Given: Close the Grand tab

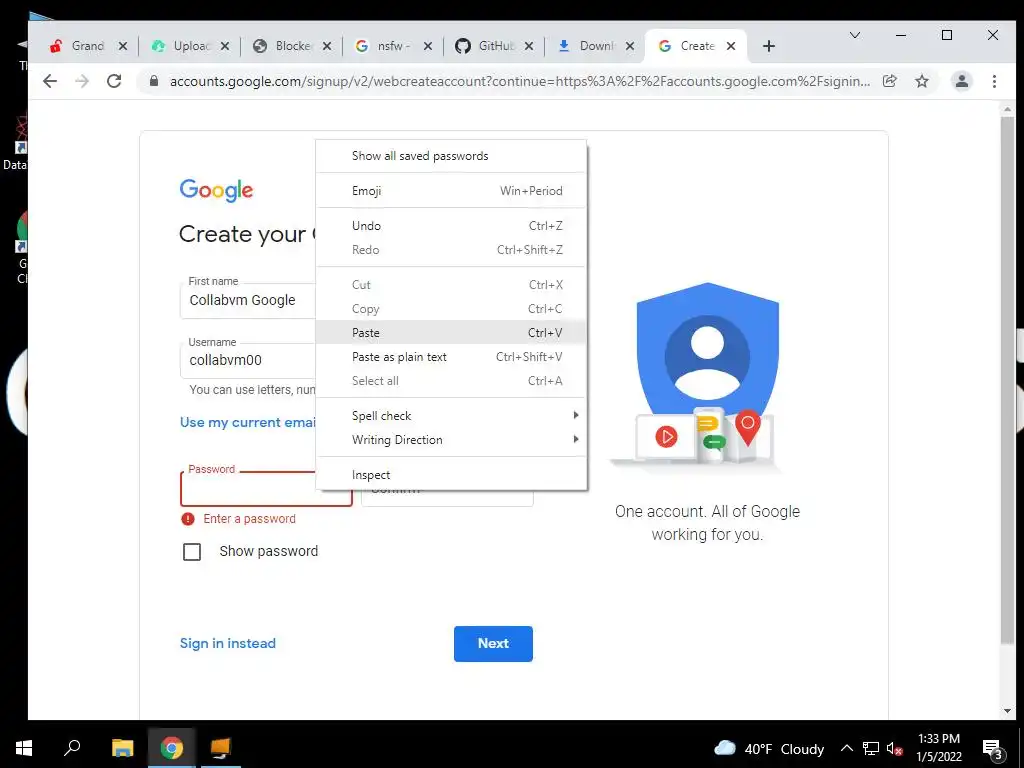Looking at the screenshot, I should pos(122,46).
